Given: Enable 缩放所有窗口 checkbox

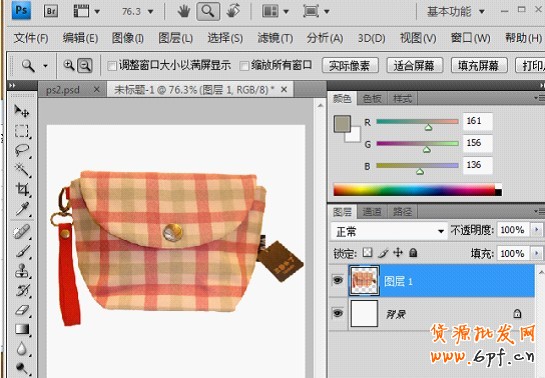Looking at the screenshot, I should point(244,66).
